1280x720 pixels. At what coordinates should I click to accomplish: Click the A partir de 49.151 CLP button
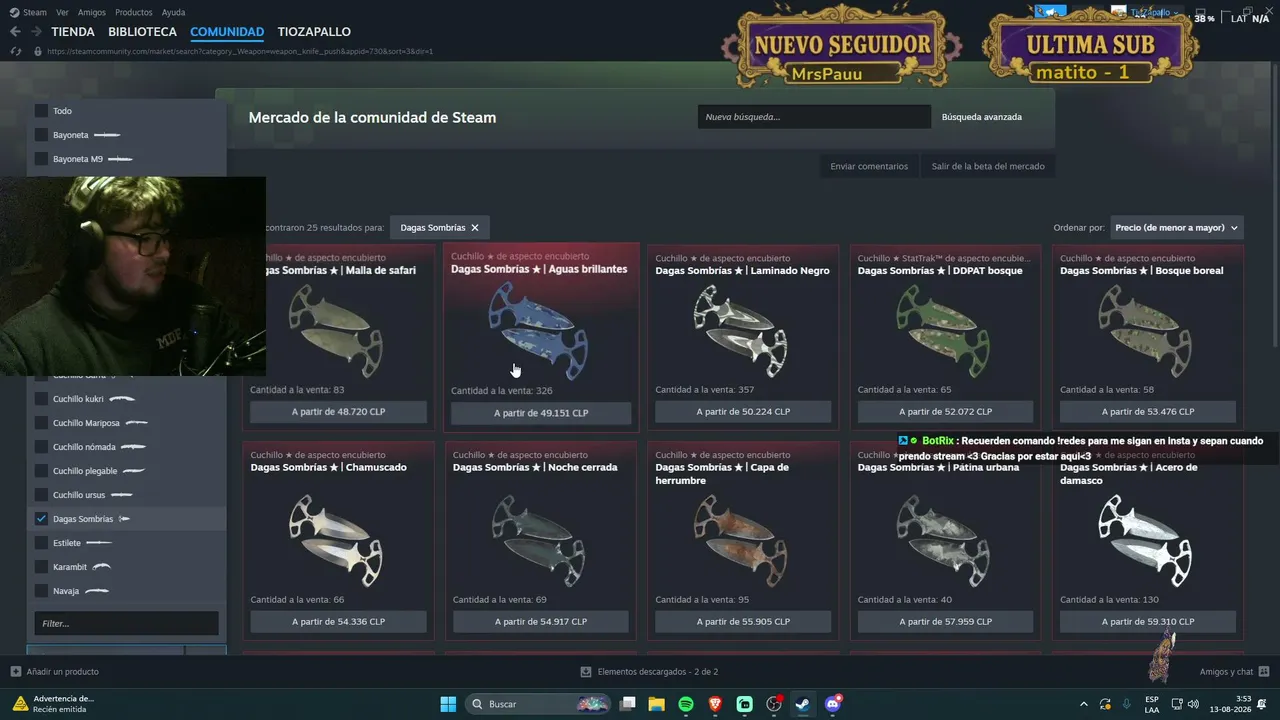[x=541, y=413]
